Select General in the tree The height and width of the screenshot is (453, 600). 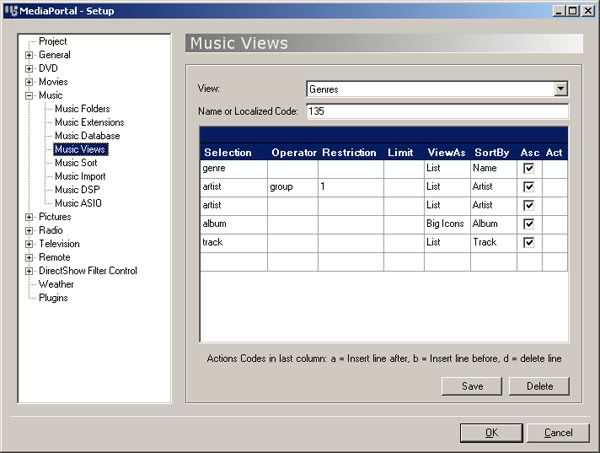[x=54, y=55]
